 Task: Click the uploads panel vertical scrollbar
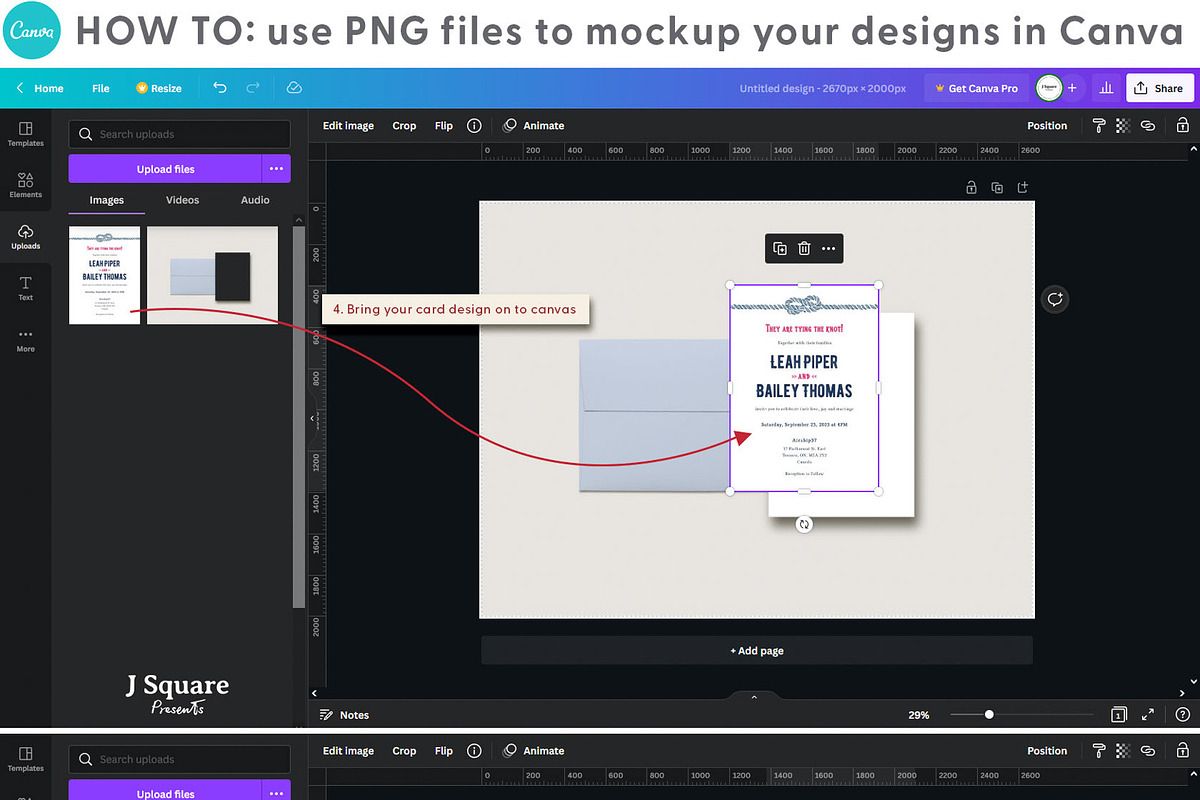click(x=298, y=418)
